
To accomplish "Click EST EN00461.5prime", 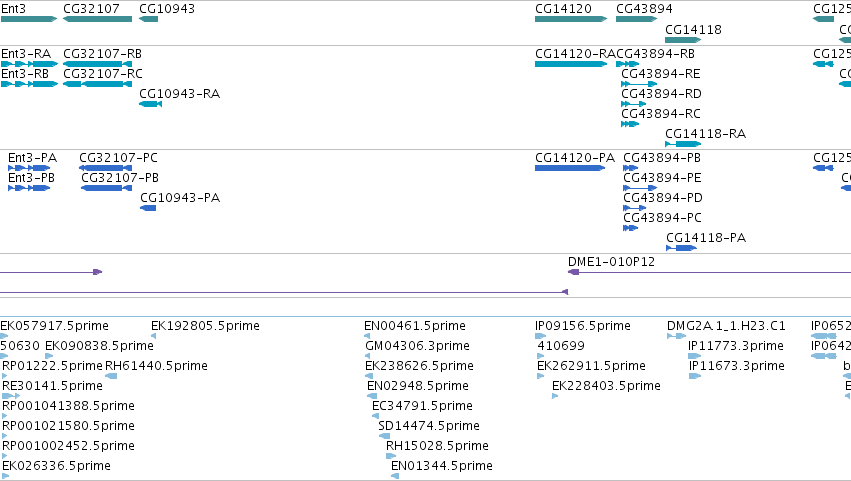I will pos(367,336).
